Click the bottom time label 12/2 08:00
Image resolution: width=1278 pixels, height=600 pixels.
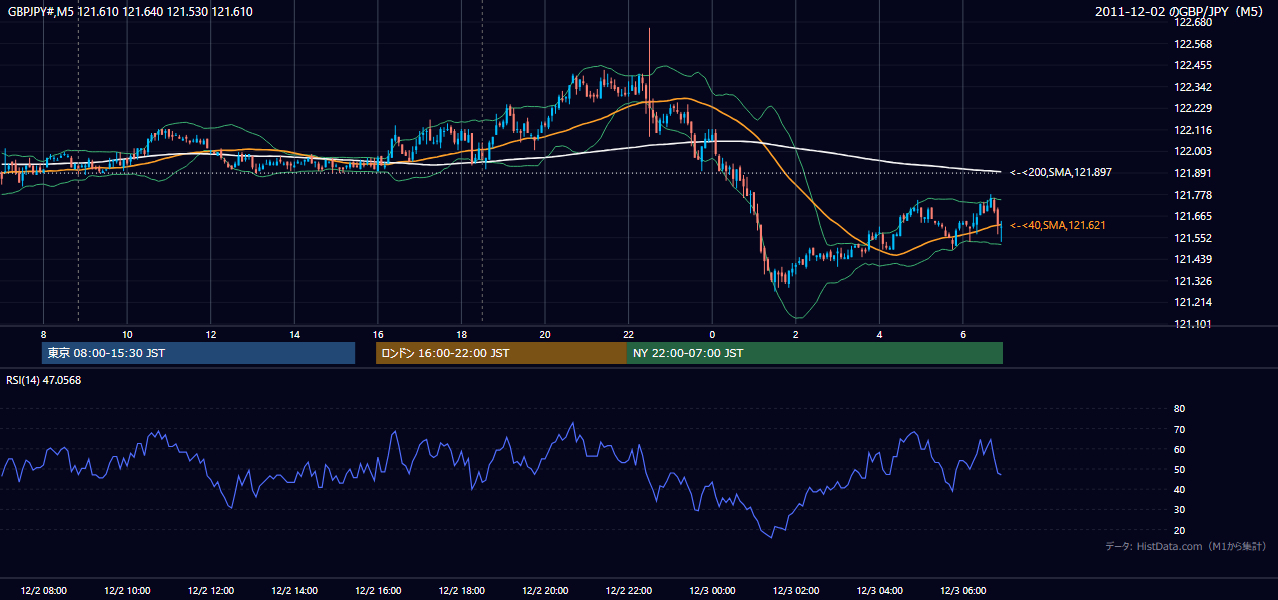point(42,590)
